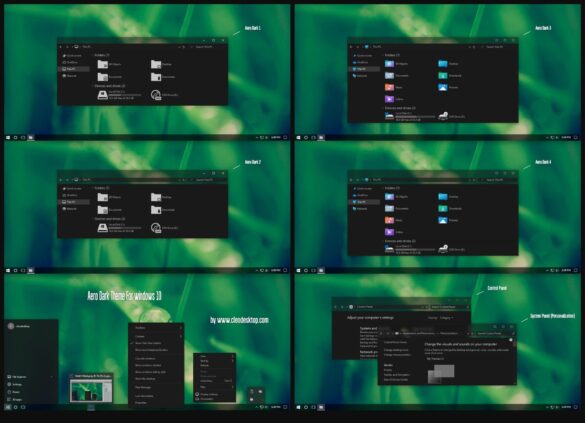Toggle checked Show Task View button entry
The height and width of the screenshot is (423, 585).
[156, 343]
